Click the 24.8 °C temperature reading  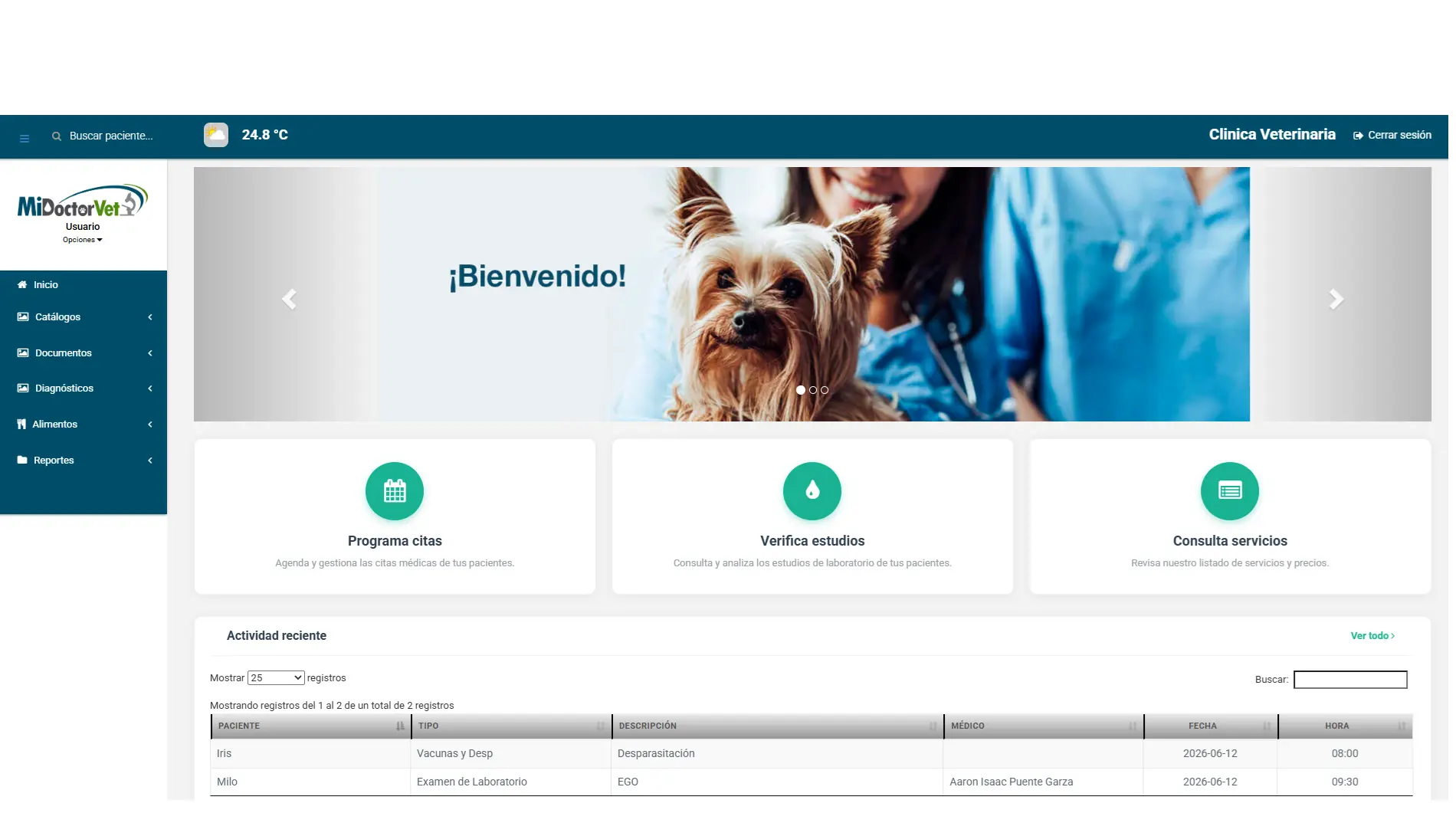click(264, 135)
